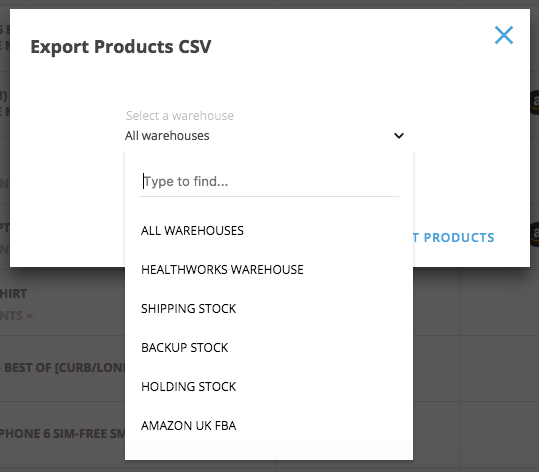Select BACKUP STOCK from the dropdown
539x472 pixels.
pos(185,348)
